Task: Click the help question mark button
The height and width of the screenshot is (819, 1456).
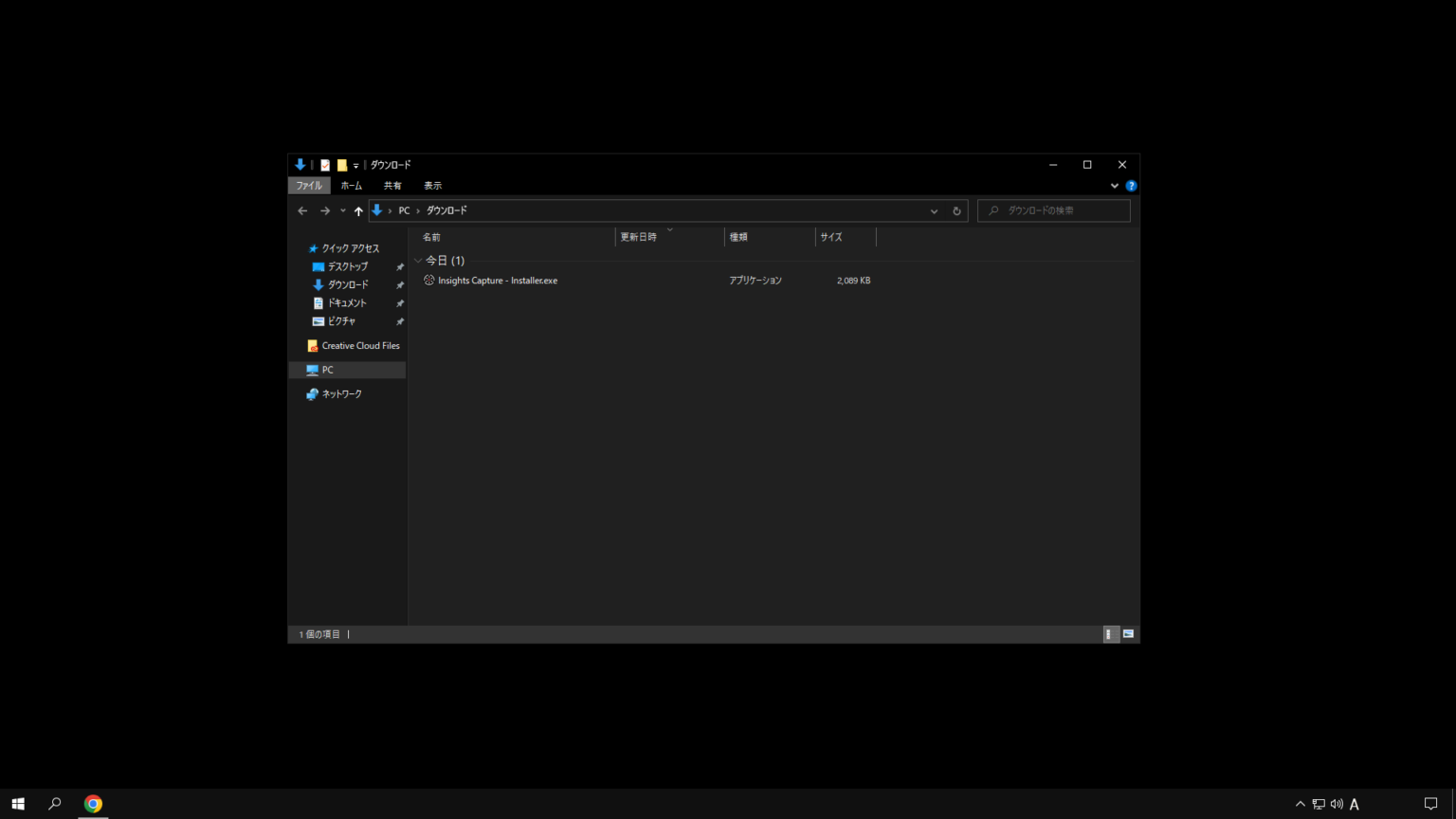Action: 1131,185
